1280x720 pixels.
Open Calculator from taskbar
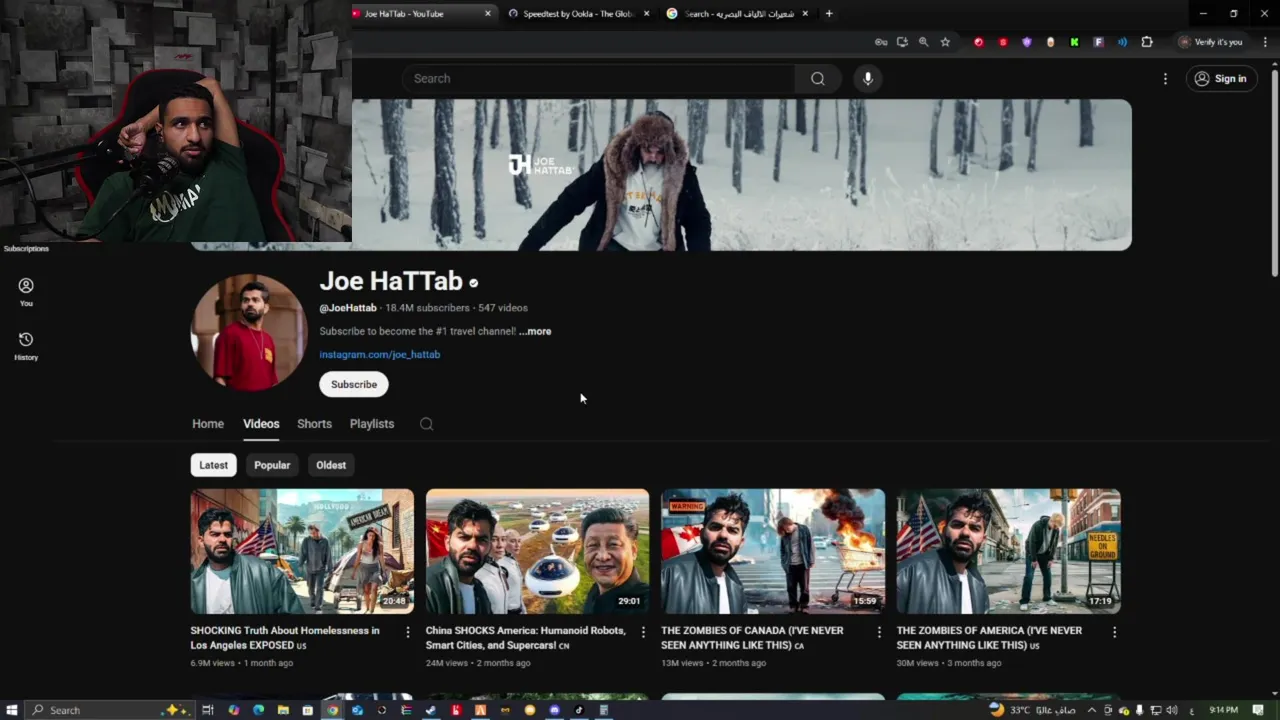(x=604, y=710)
